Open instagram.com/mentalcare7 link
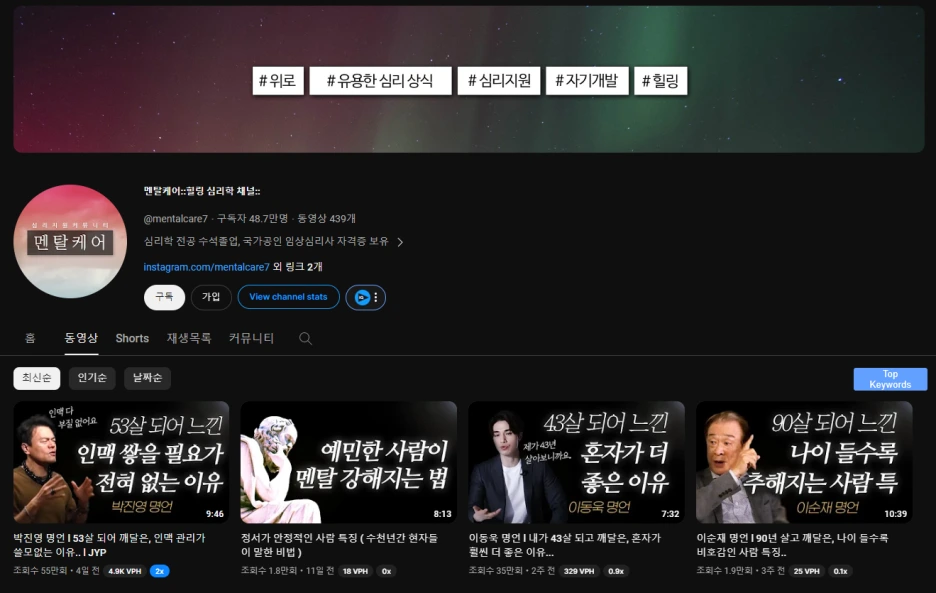The width and height of the screenshot is (936, 593). [x=207, y=267]
